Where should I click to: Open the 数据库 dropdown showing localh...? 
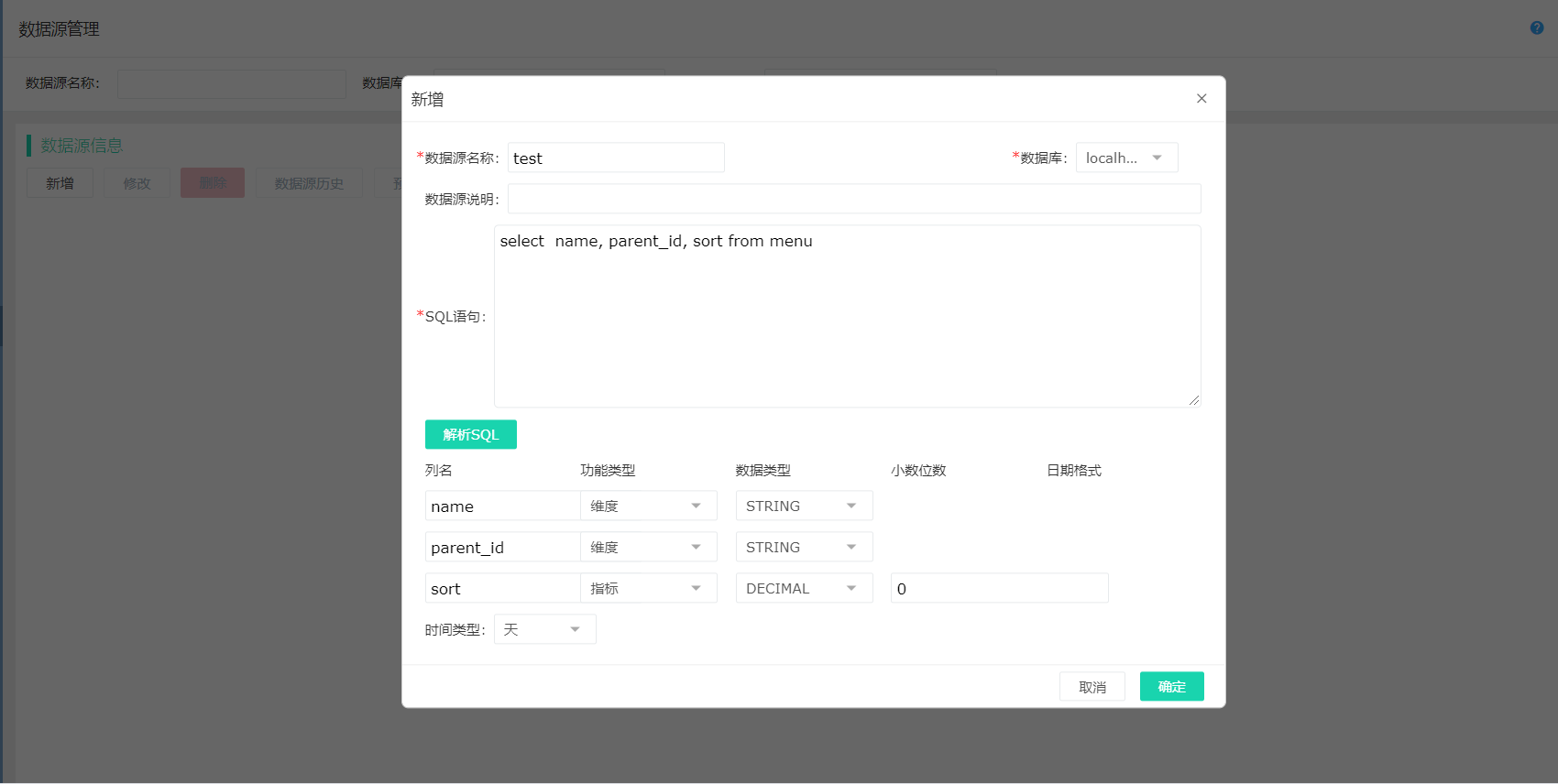click(x=1126, y=158)
